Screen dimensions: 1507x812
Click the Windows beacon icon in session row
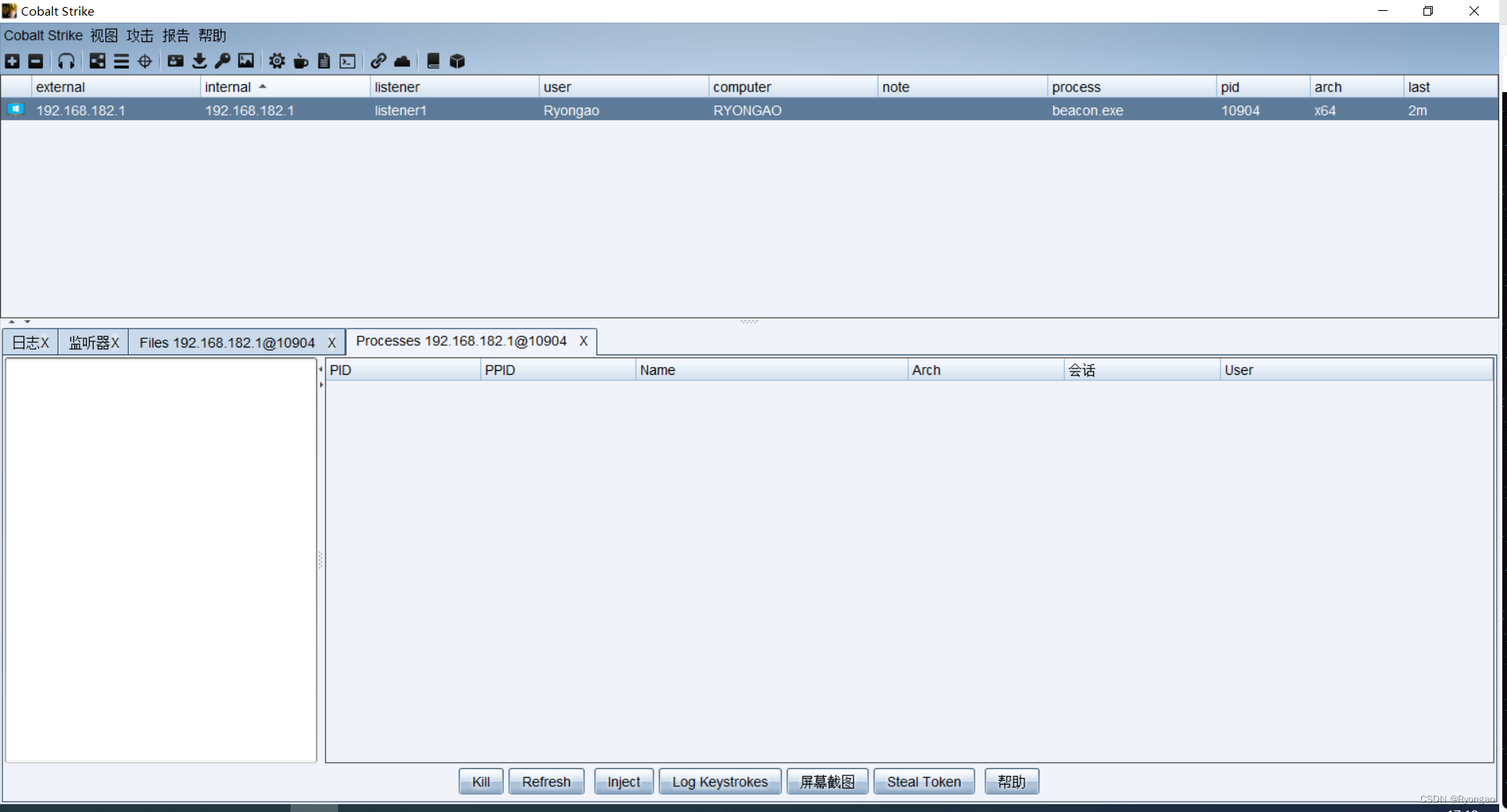[x=16, y=109]
